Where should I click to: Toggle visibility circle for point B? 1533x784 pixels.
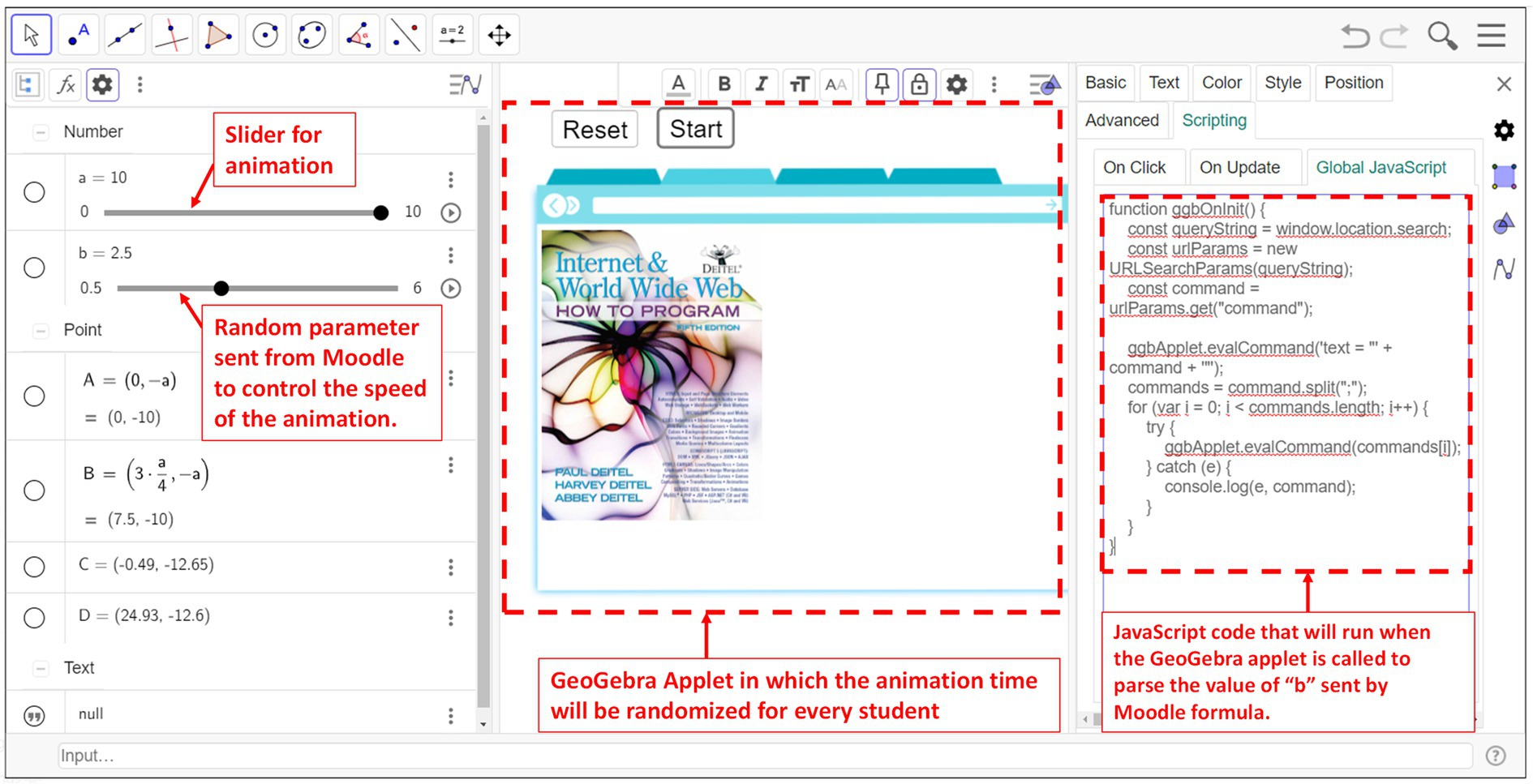(x=34, y=491)
